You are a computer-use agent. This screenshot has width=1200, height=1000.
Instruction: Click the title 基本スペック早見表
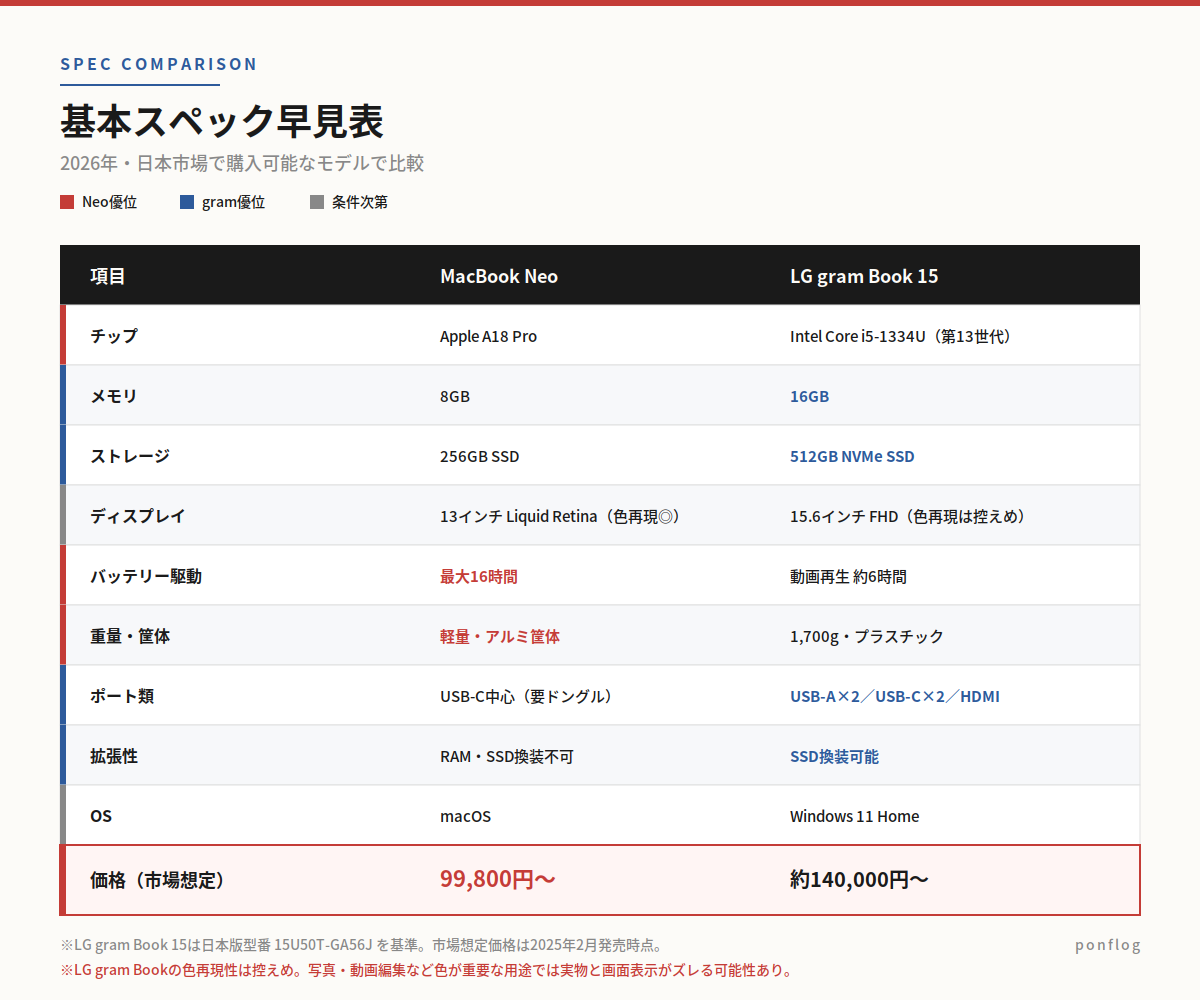coord(222,121)
